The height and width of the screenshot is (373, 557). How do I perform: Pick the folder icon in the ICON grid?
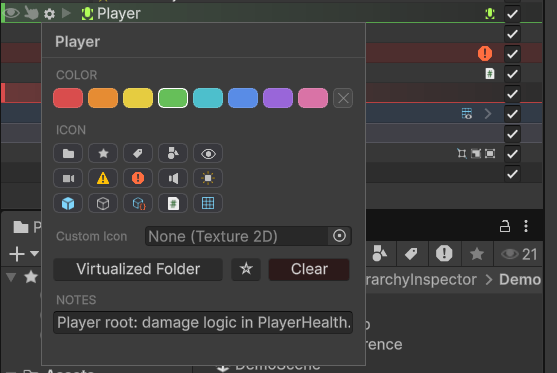pyautogui.click(x=68, y=153)
